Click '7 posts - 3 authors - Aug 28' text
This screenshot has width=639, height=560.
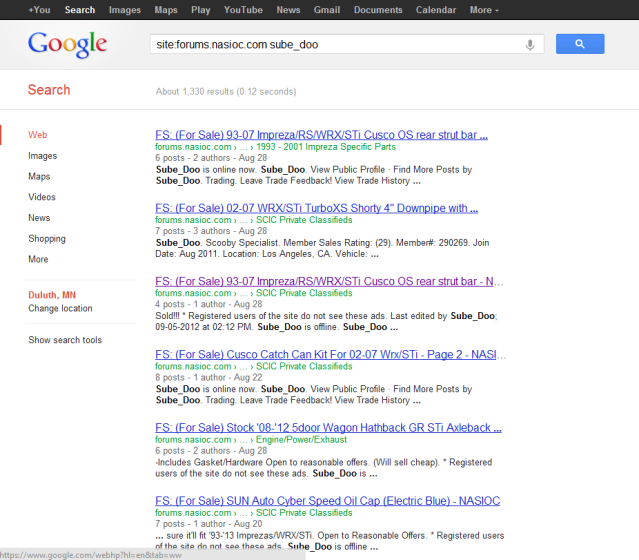pos(211,231)
